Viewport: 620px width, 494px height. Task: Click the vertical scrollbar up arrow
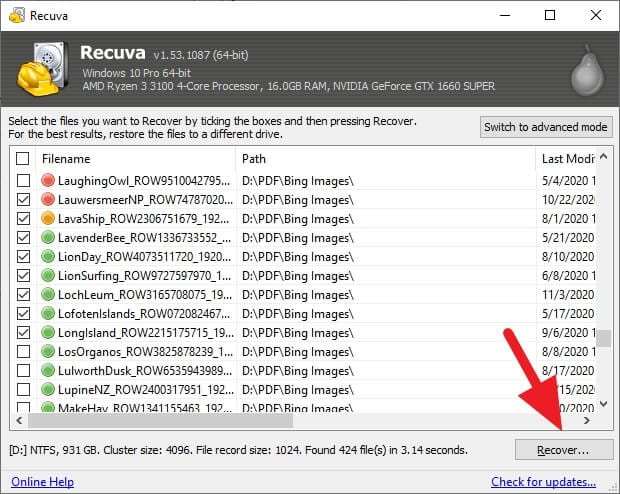(603, 156)
